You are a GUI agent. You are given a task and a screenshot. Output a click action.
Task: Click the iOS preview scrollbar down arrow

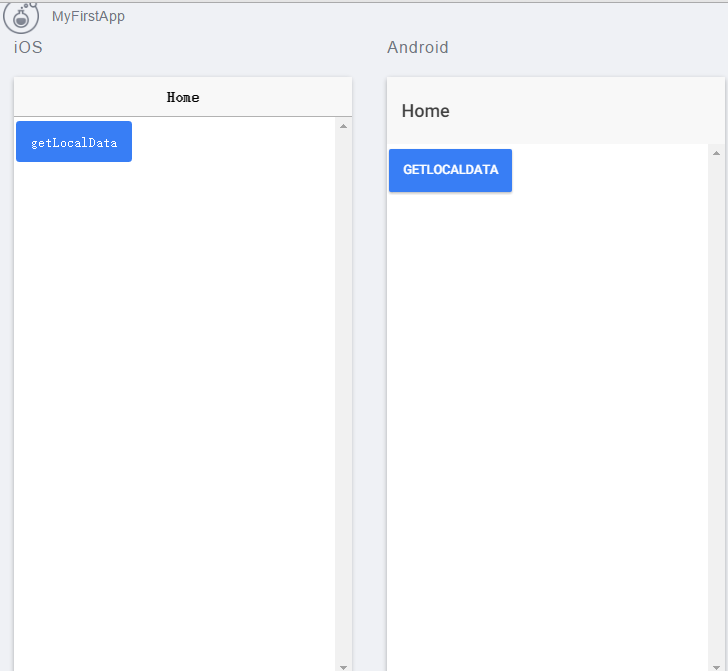344,667
